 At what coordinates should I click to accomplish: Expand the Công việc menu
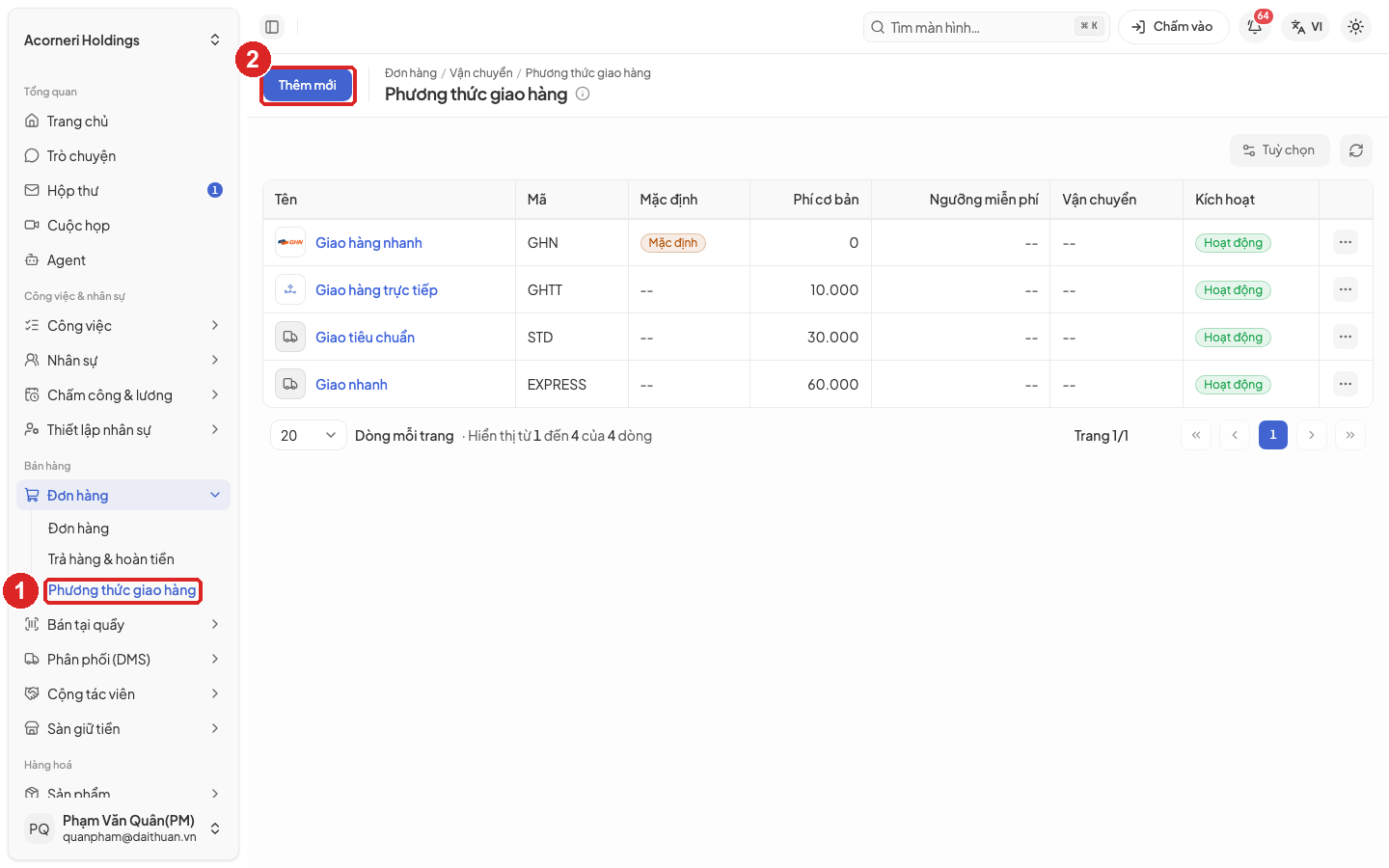123,326
